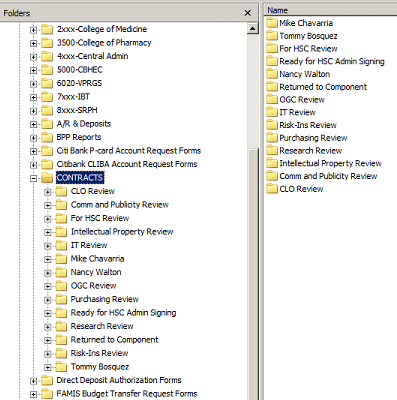Click Research Review folder icon in Name list
397x400 pixels.
pos(272,150)
